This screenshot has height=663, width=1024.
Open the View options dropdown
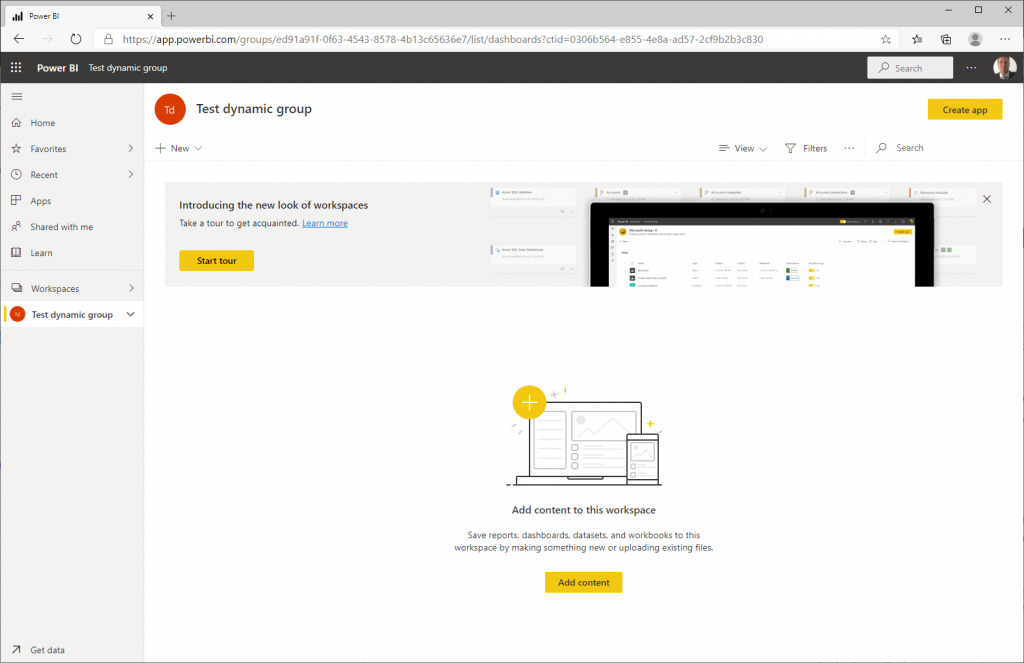(742, 147)
